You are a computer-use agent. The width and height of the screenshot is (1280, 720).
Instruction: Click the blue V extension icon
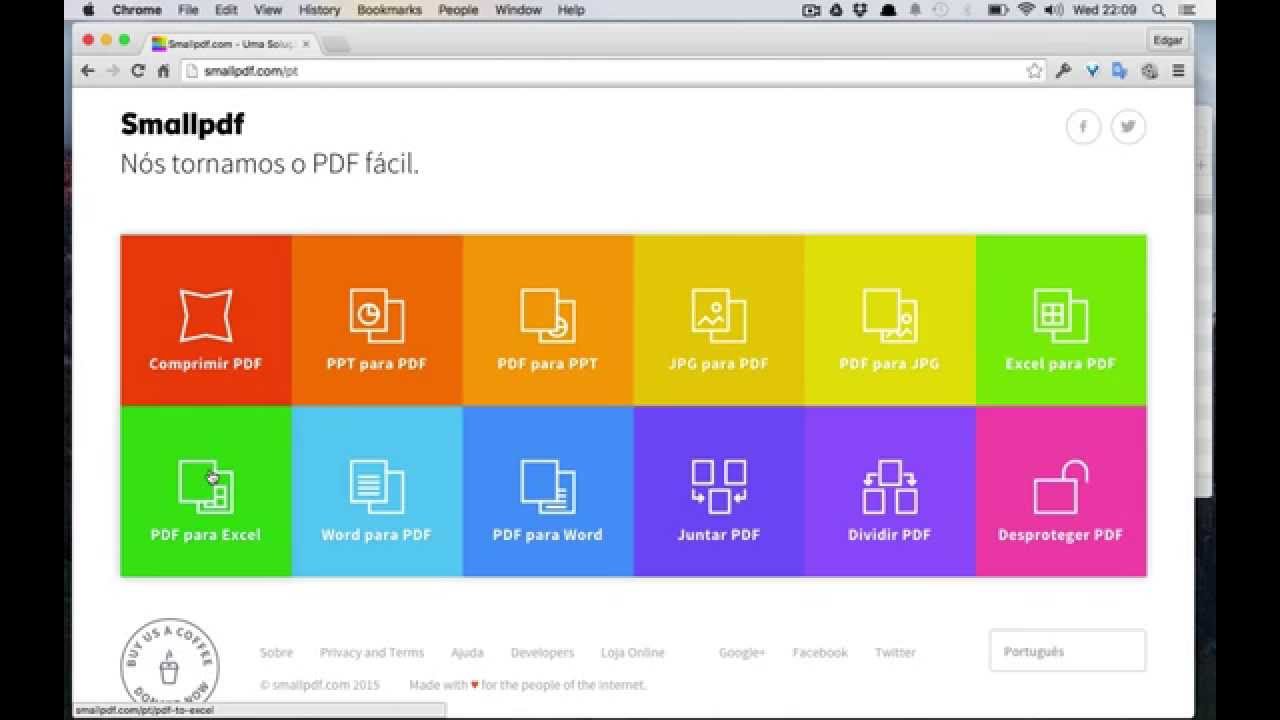(1092, 71)
